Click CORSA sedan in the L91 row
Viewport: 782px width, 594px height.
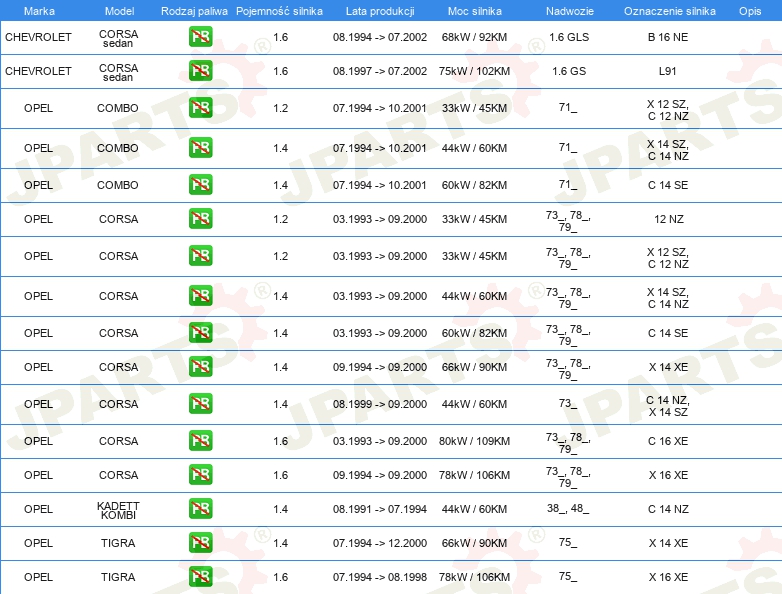118,72
